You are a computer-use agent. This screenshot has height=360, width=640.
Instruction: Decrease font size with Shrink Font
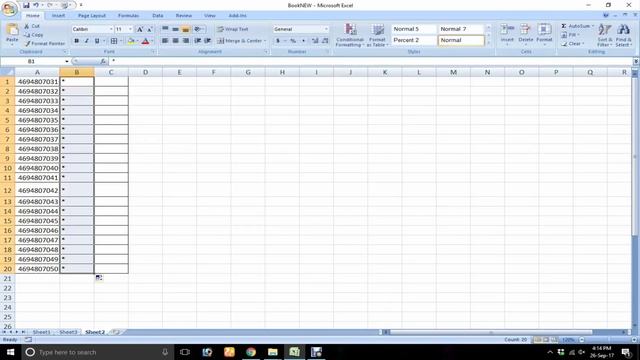tap(149, 29)
